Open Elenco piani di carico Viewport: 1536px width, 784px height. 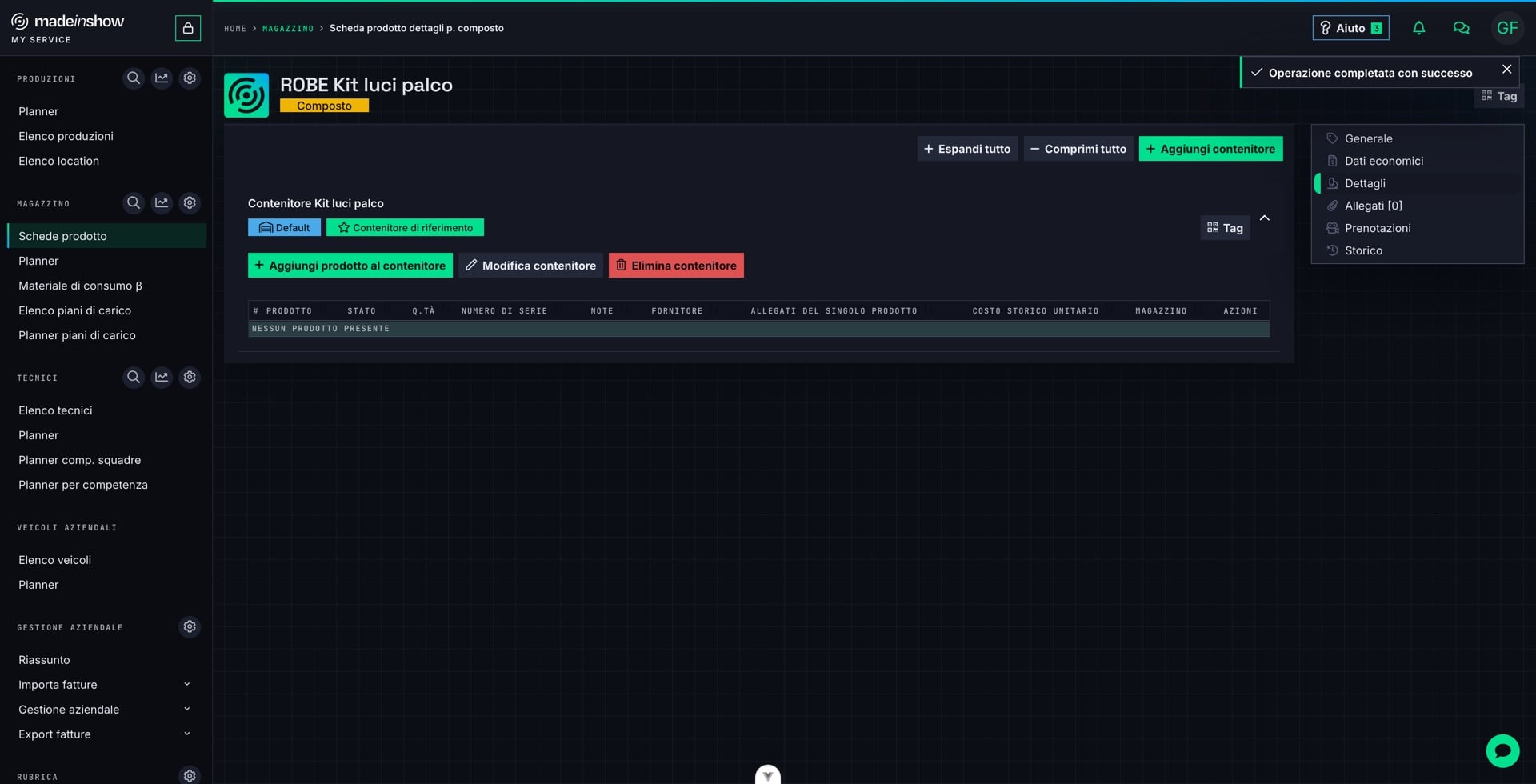[74, 310]
